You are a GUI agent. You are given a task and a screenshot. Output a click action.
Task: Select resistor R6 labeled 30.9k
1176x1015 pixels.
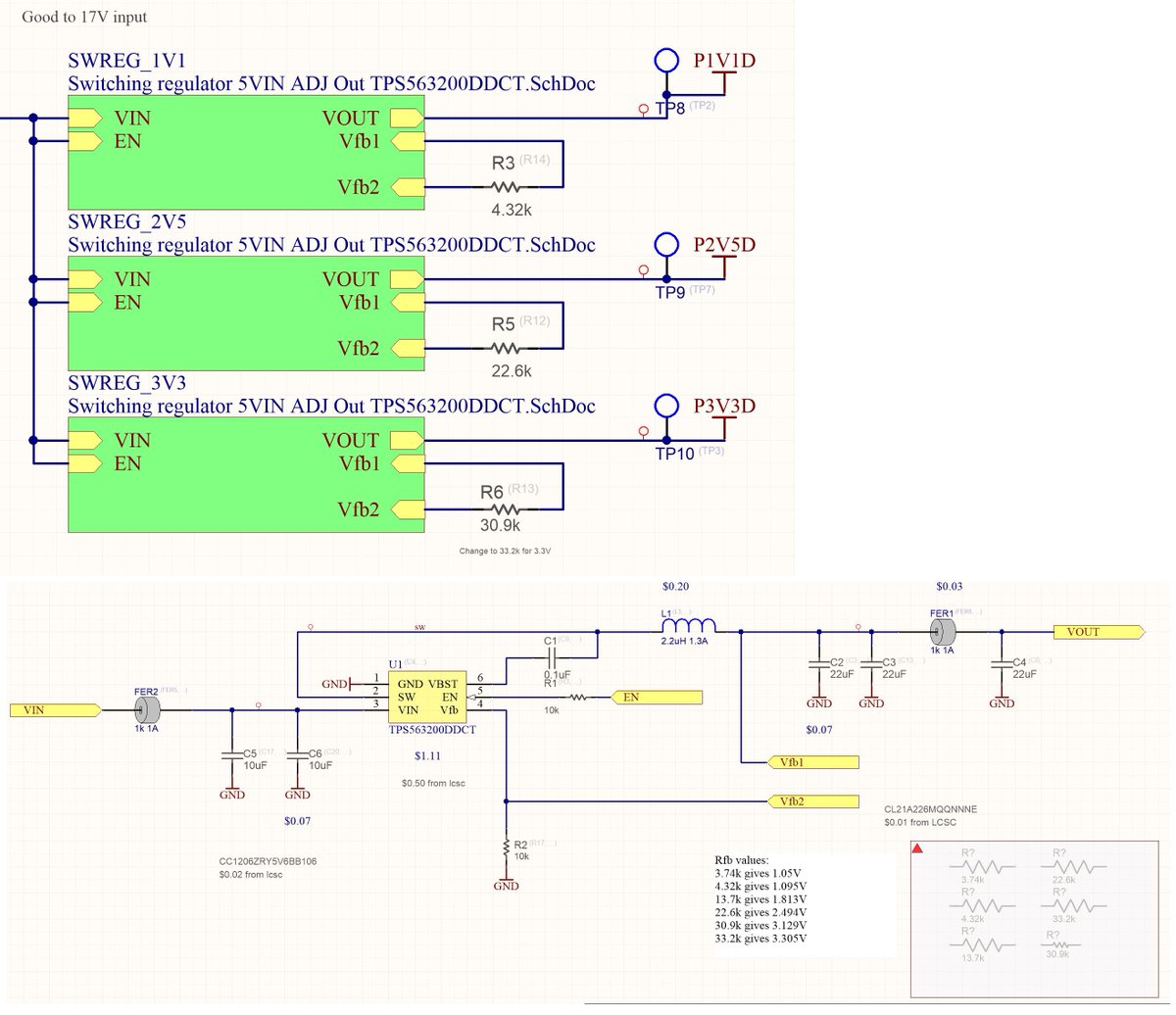(x=504, y=511)
